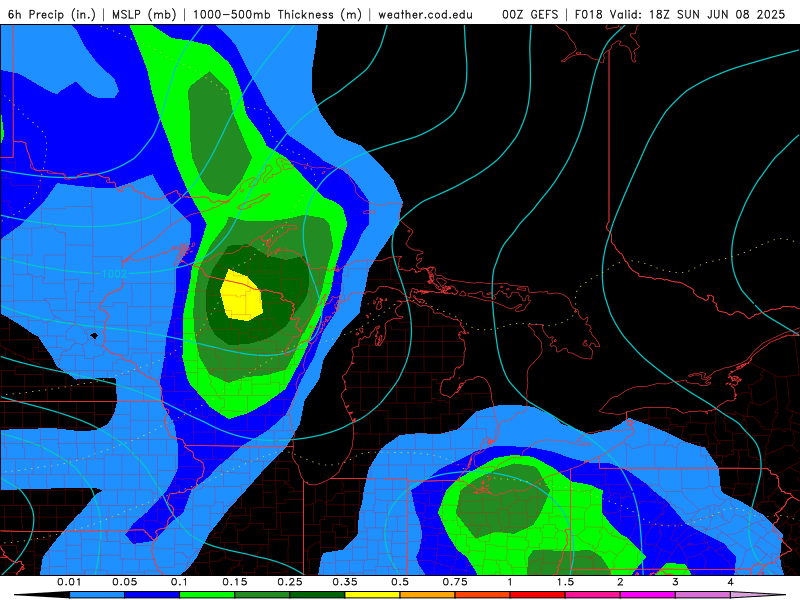Image resolution: width=800 pixels, height=600 pixels.
Task: Click the '1002' isobar contour label
Action: click(x=114, y=273)
